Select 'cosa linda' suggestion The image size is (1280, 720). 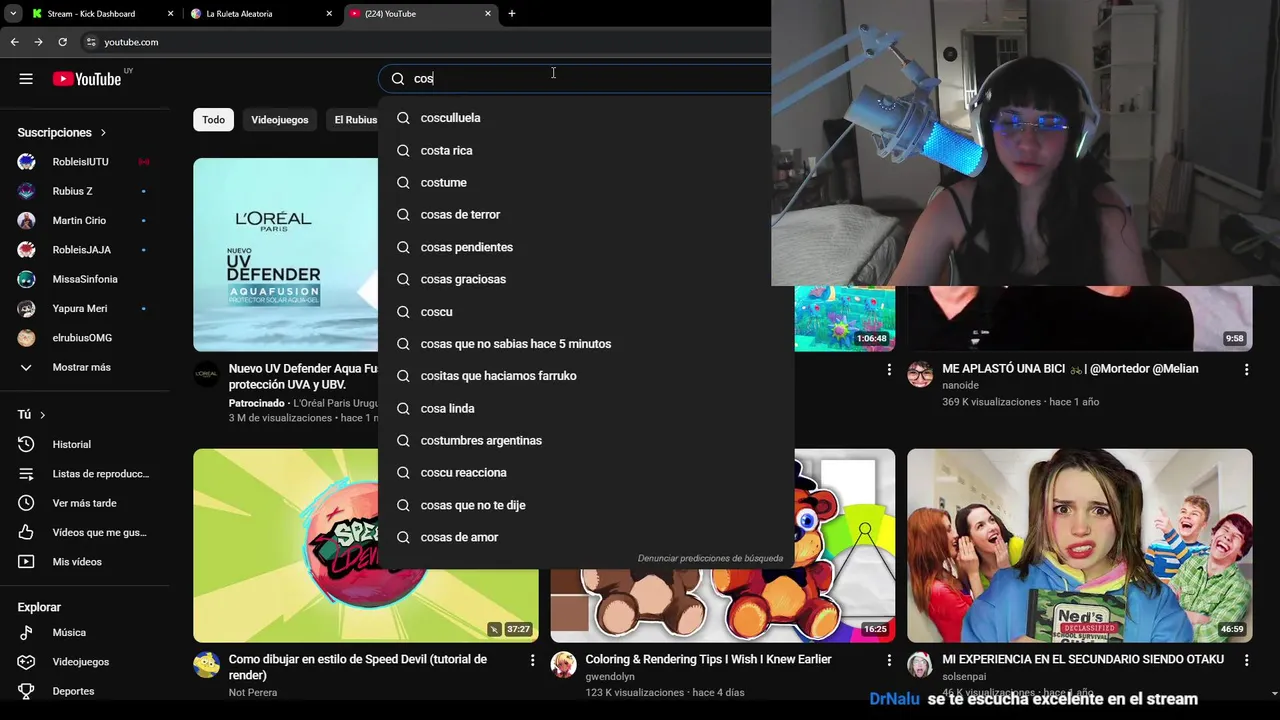586,408
